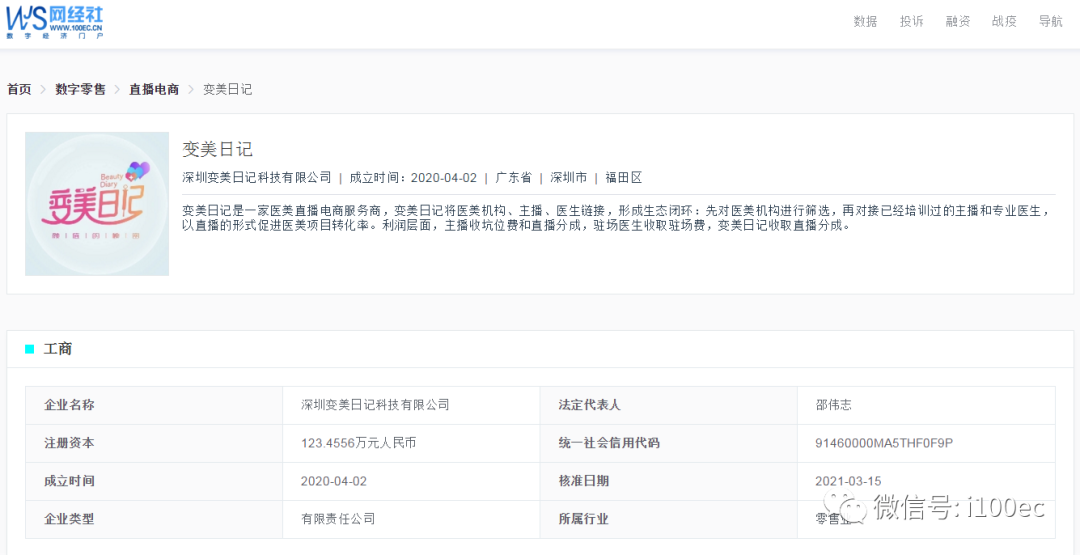Viewport: 1080px width, 555px height.
Task: Click the 变美日记 company title heading
Action: (x=217, y=149)
